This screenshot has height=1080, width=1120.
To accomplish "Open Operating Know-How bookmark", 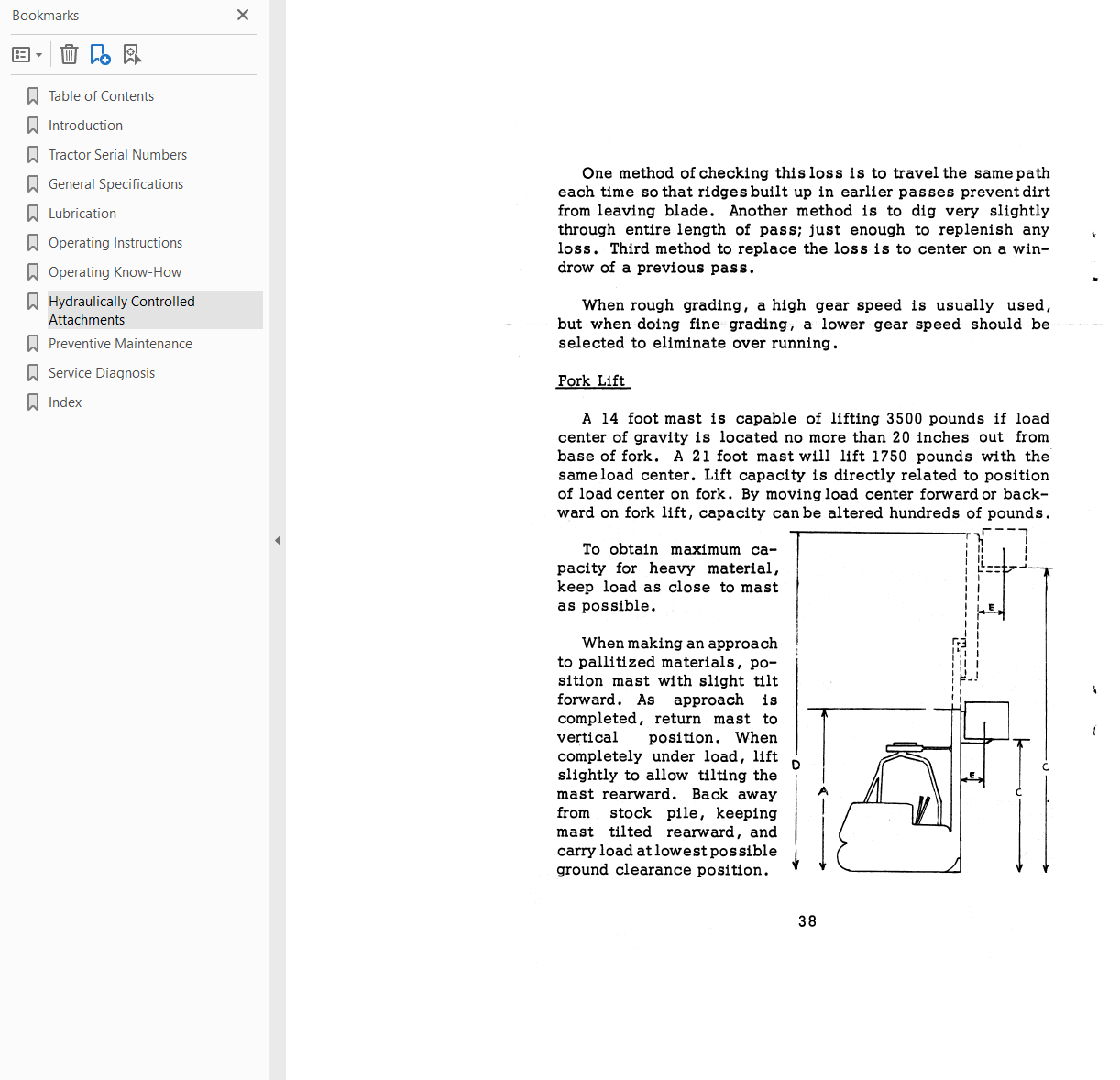I will 115,272.
